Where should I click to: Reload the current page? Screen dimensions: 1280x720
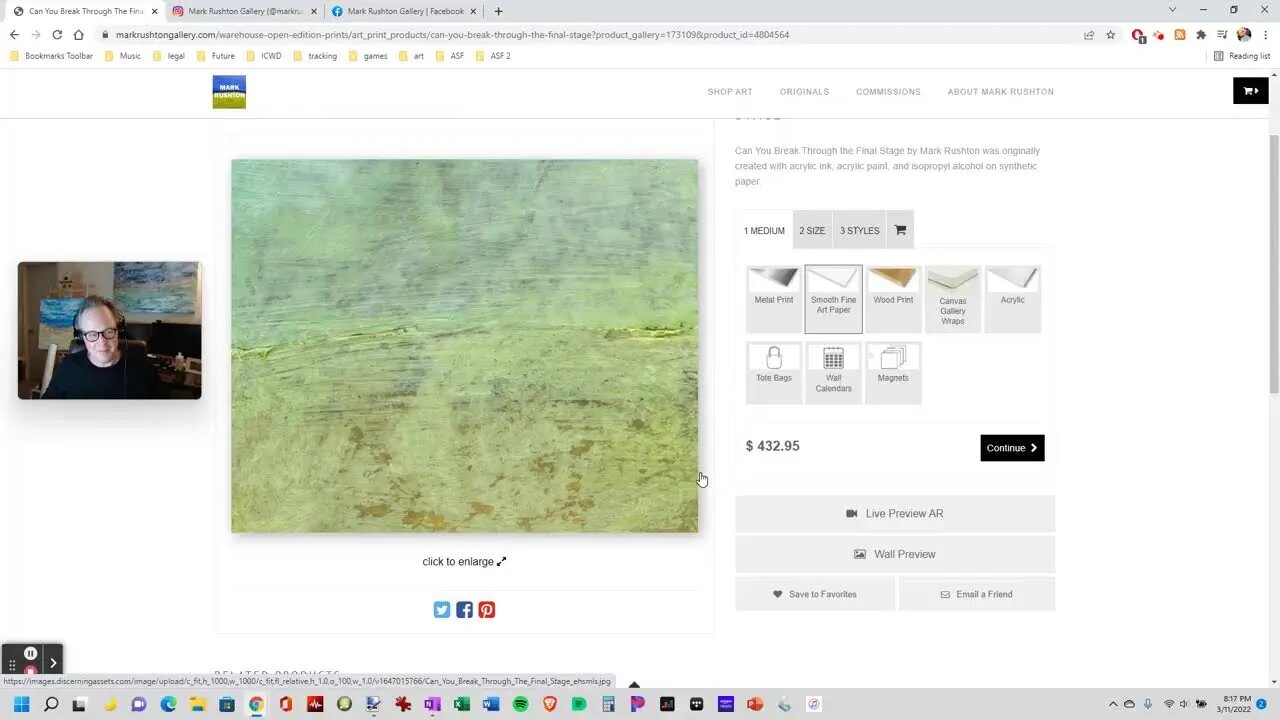(57, 35)
